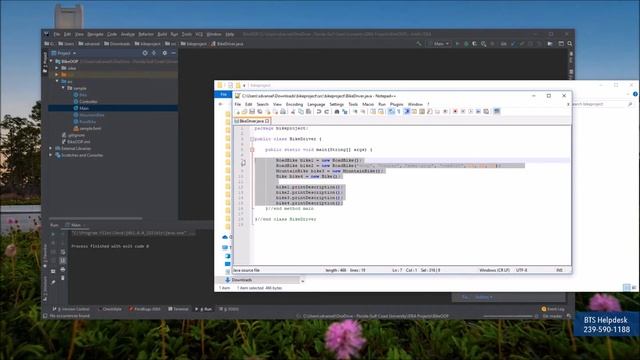640x360 pixels.
Task: Collapse the sample package node
Action: pos(63,88)
